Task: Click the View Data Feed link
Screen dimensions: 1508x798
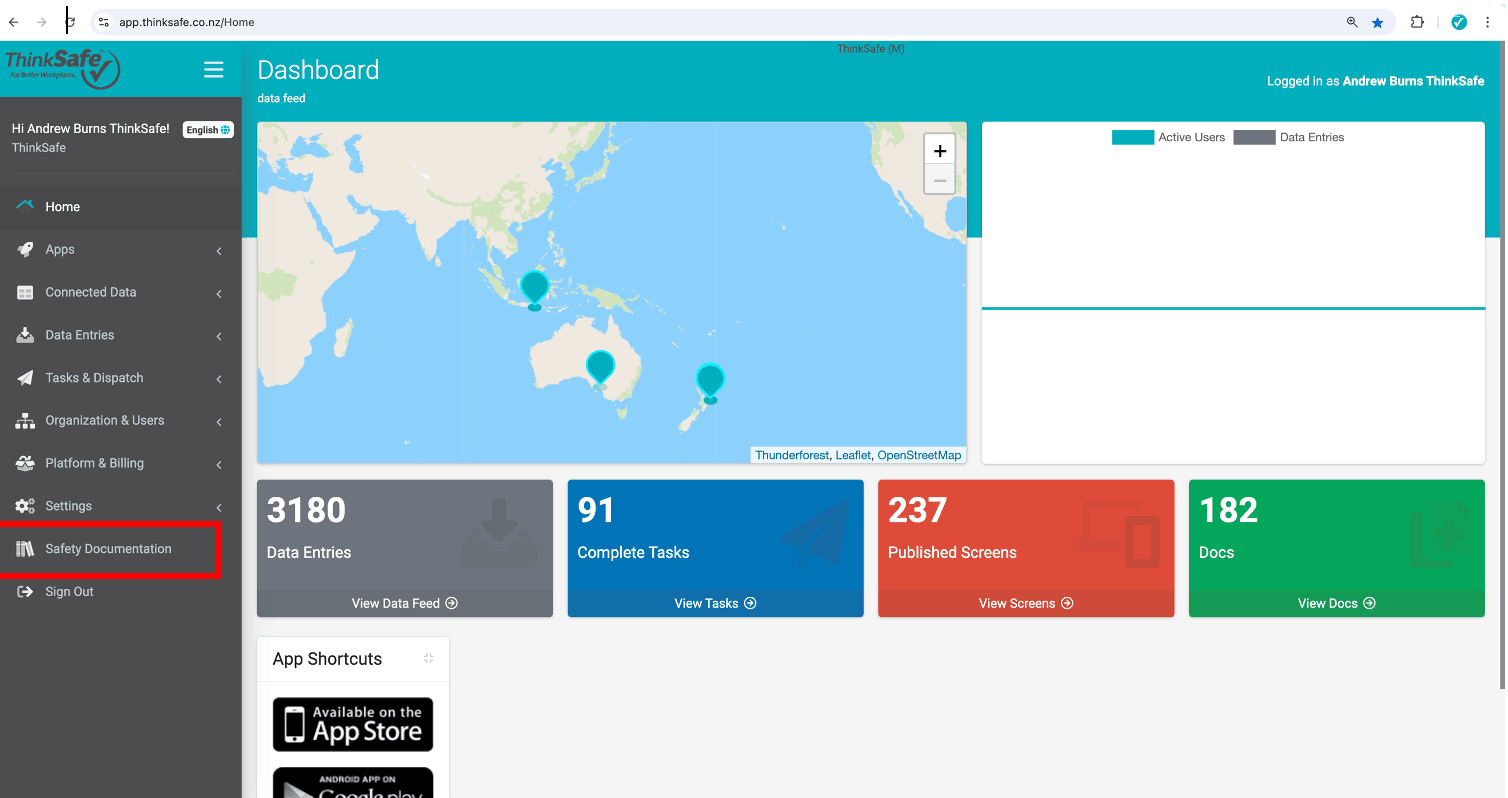Action: 404,603
